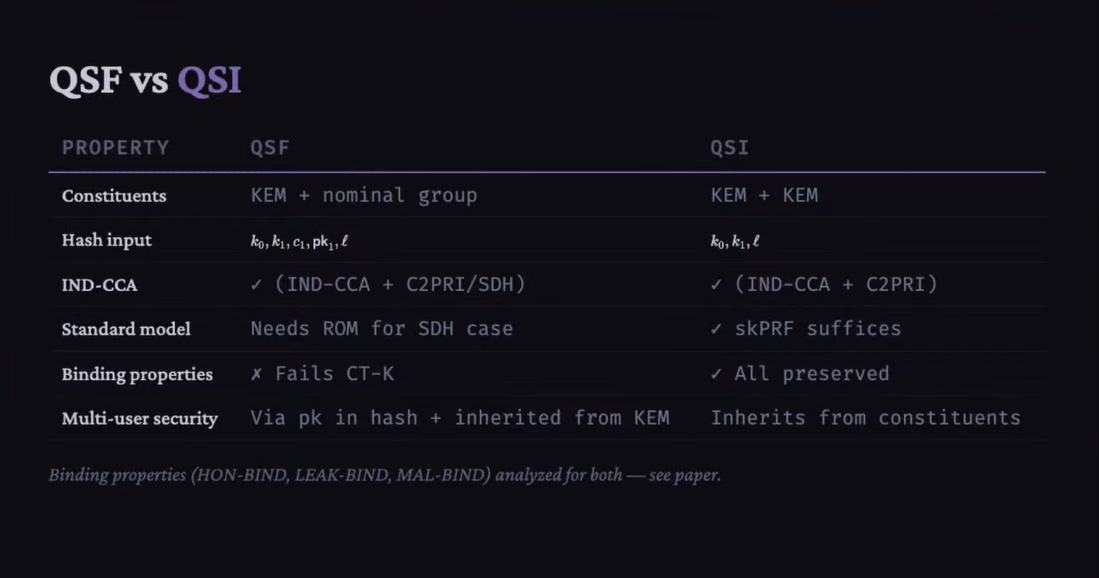This screenshot has width=1099, height=578.
Task: Click "Needs ROM for SDH case" text
Action: tap(381, 329)
